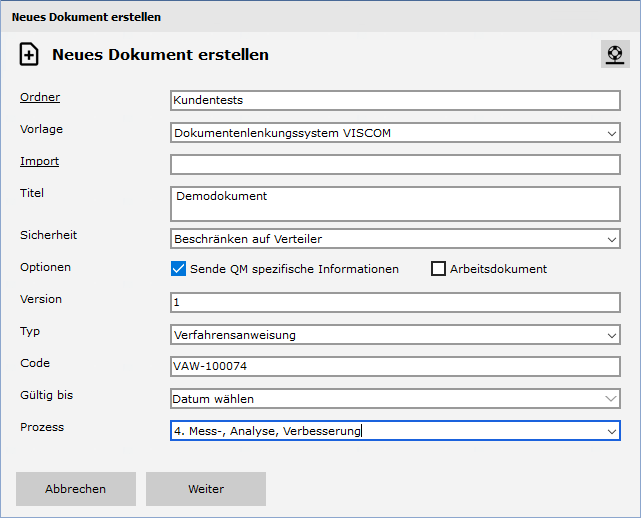The width and height of the screenshot is (641, 518).
Task: Open the Ordner link
Action: [x=40, y=97]
